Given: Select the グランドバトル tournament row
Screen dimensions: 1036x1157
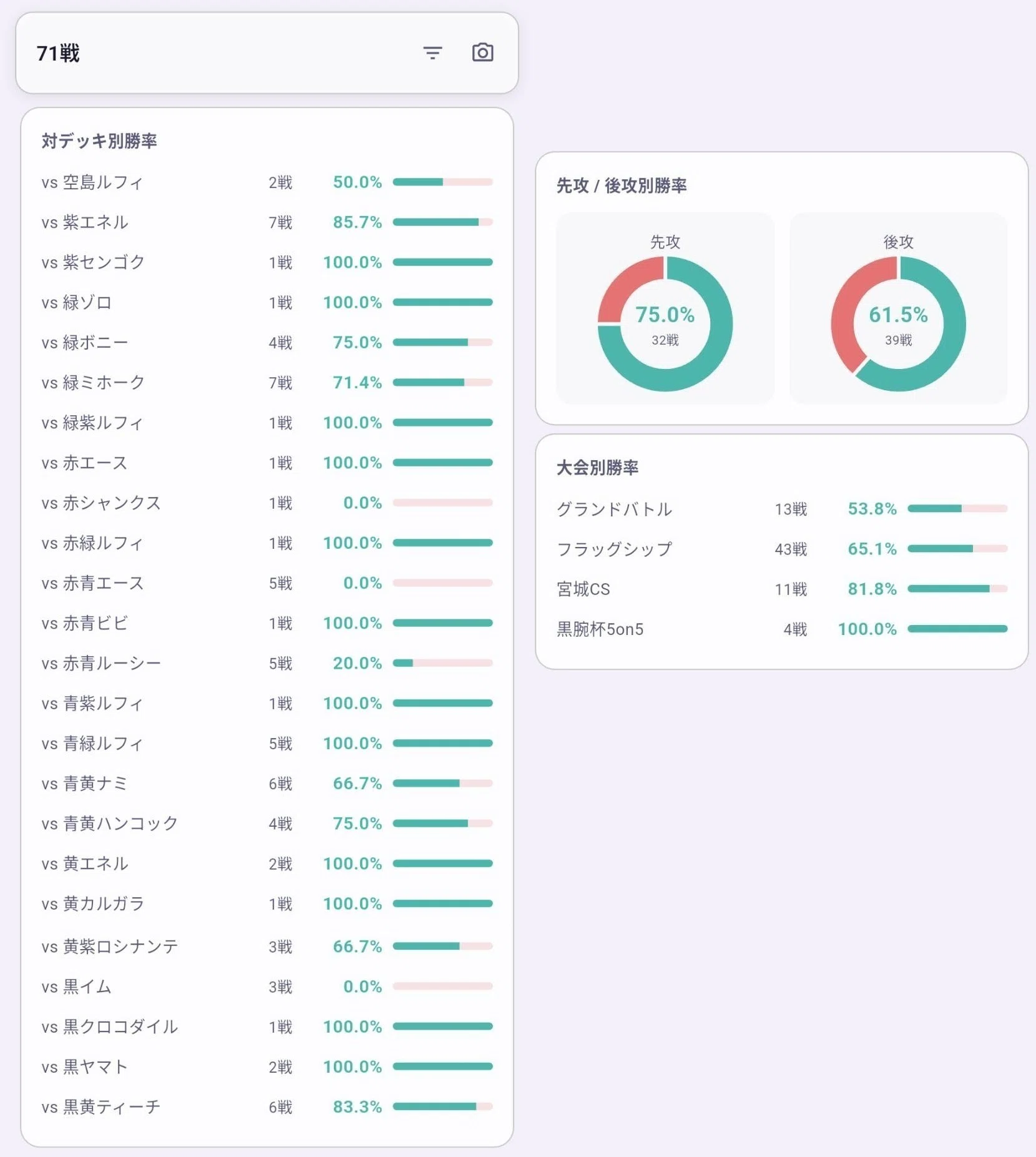Looking at the screenshot, I should pos(782,509).
